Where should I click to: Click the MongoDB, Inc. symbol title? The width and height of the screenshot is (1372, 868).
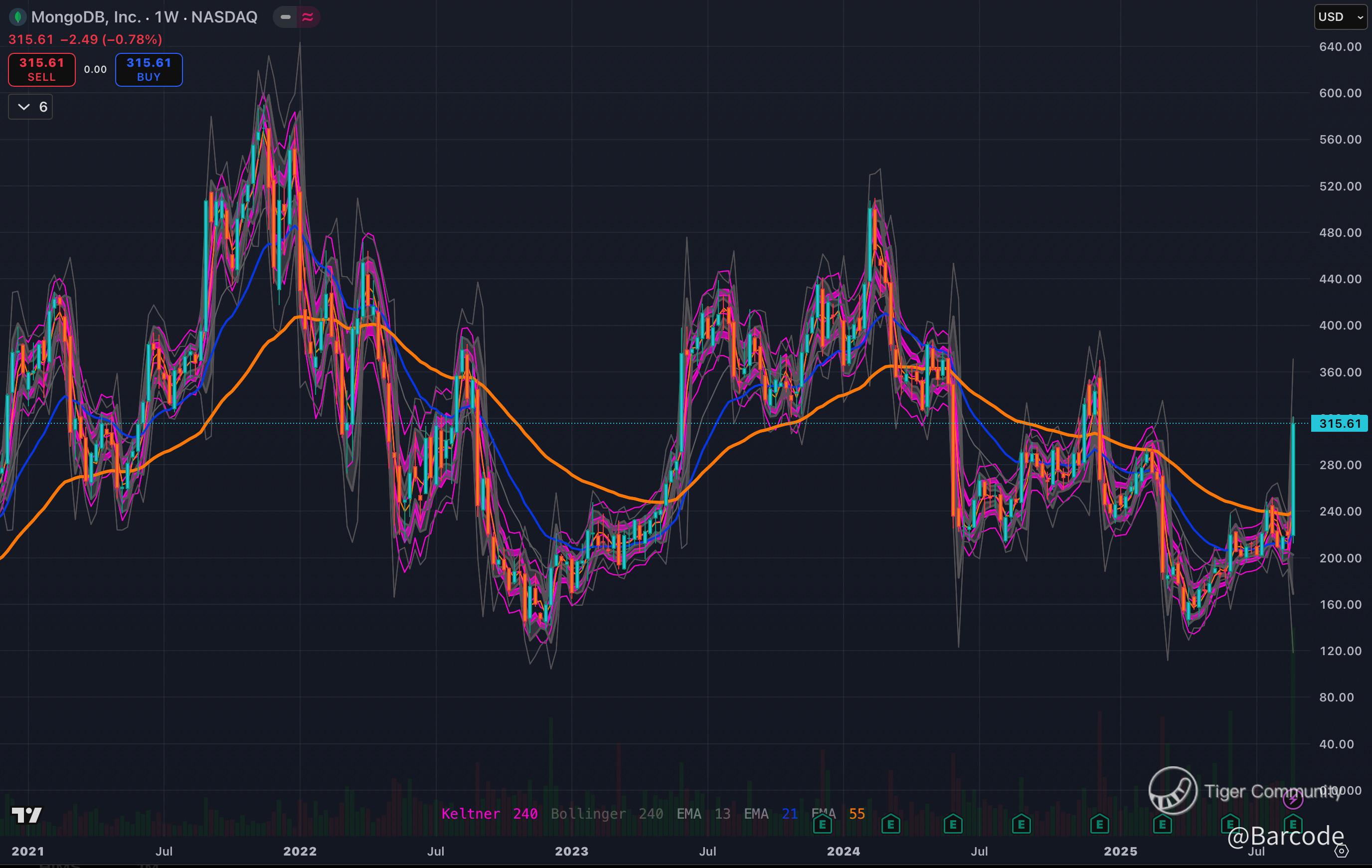[x=85, y=17]
